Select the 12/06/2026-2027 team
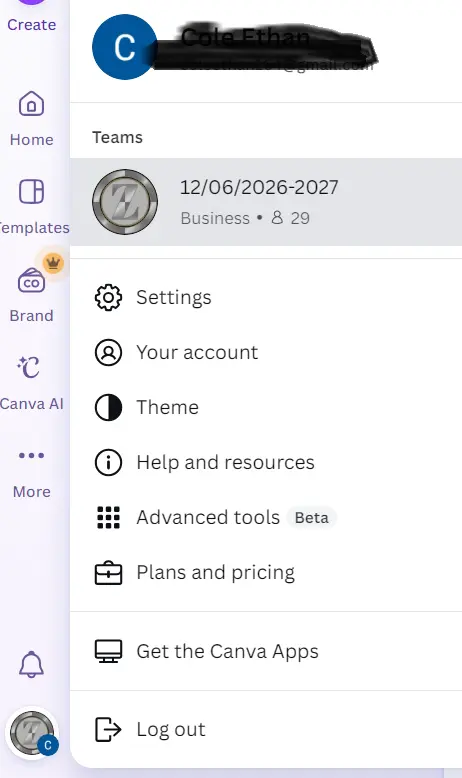 click(266, 202)
